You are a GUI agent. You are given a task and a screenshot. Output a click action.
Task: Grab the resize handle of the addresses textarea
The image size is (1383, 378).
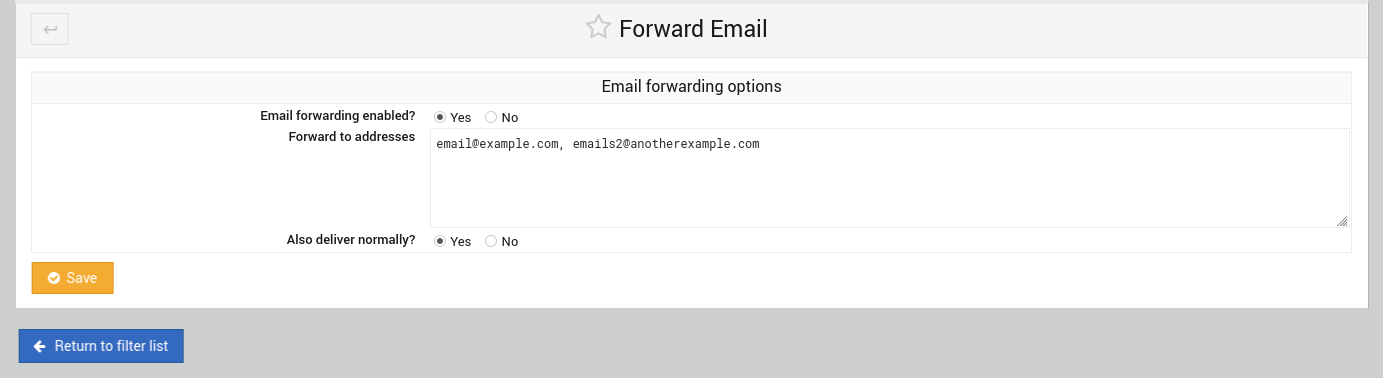[1342, 221]
